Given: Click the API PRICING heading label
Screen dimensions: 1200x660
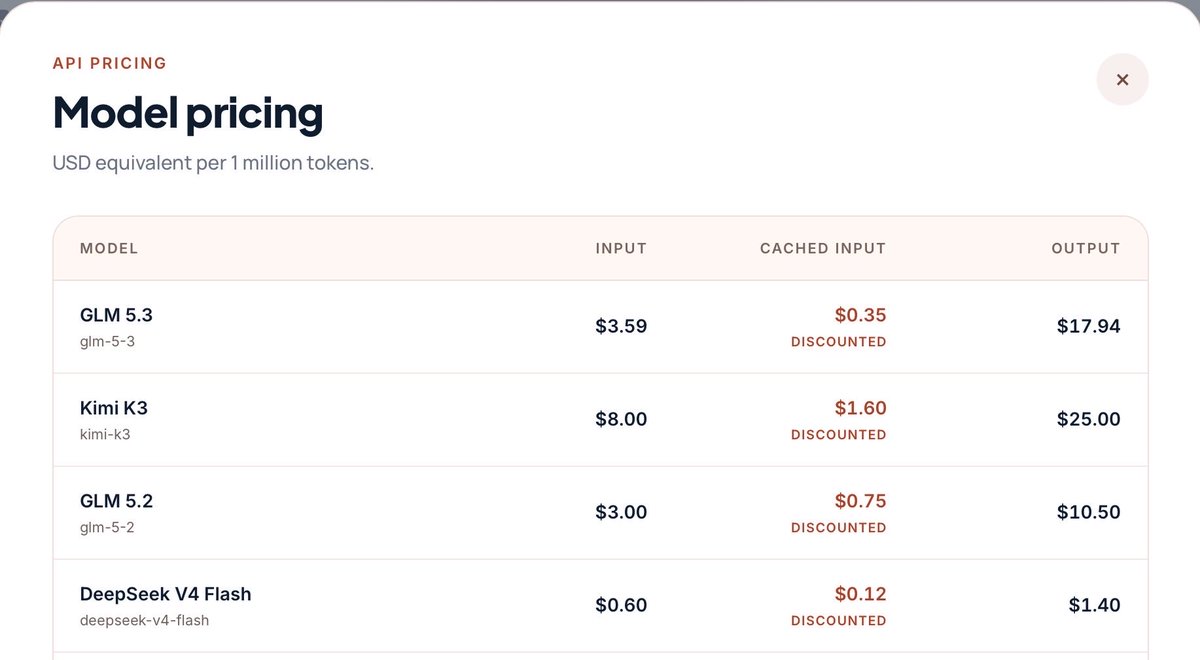Looking at the screenshot, I should [110, 63].
